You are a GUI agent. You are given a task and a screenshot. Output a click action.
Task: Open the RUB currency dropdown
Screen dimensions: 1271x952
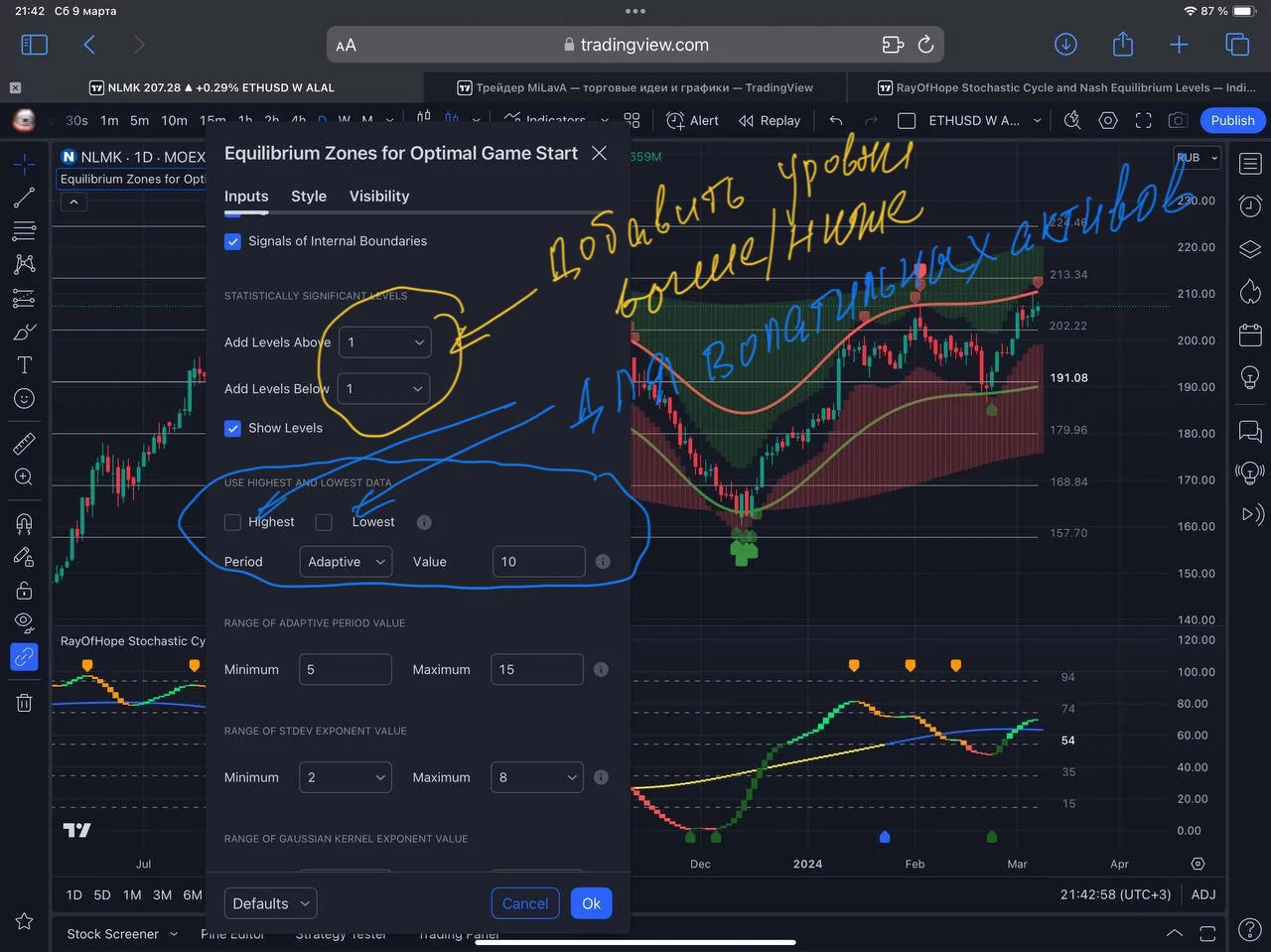point(1197,158)
